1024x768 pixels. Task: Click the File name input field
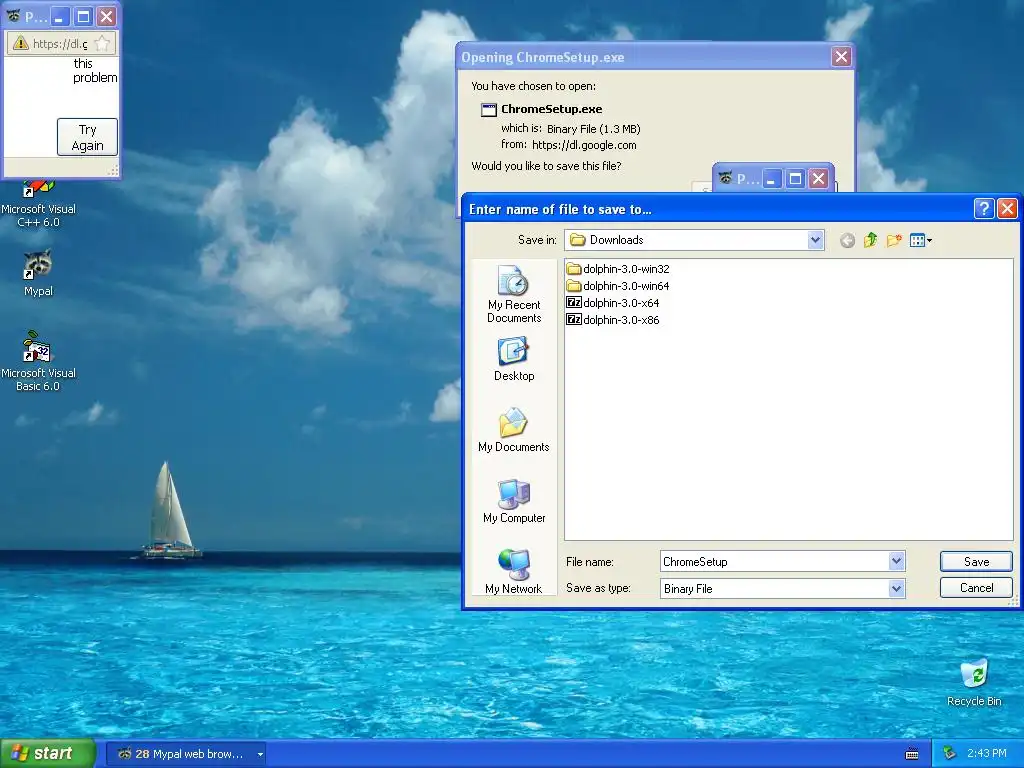(x=775, y=562)
